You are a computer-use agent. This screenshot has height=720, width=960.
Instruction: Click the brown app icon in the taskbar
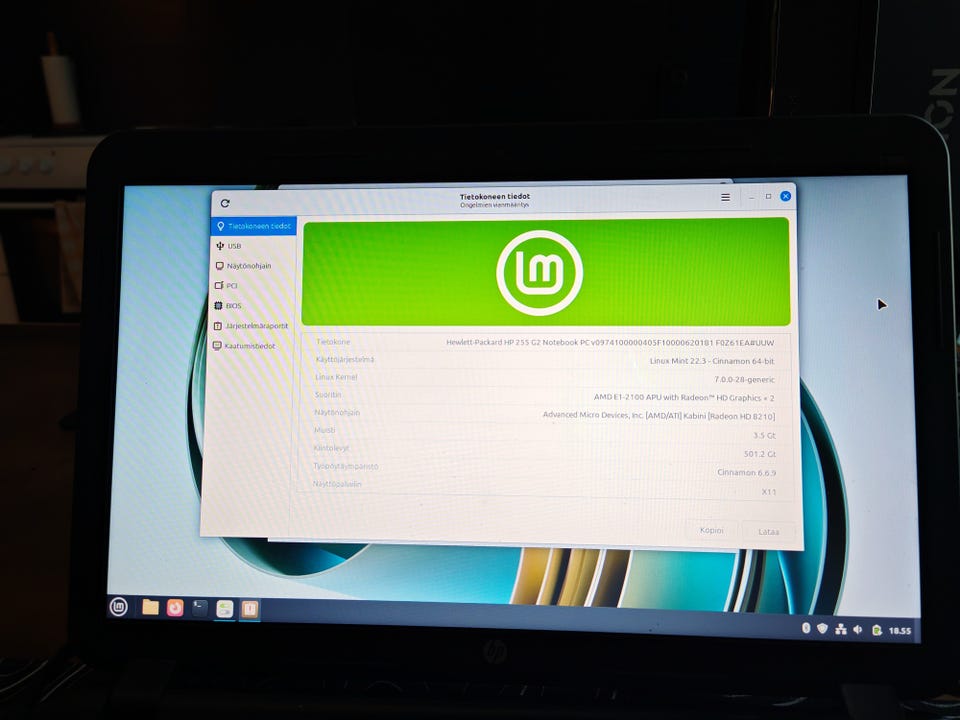pos(249,610)
